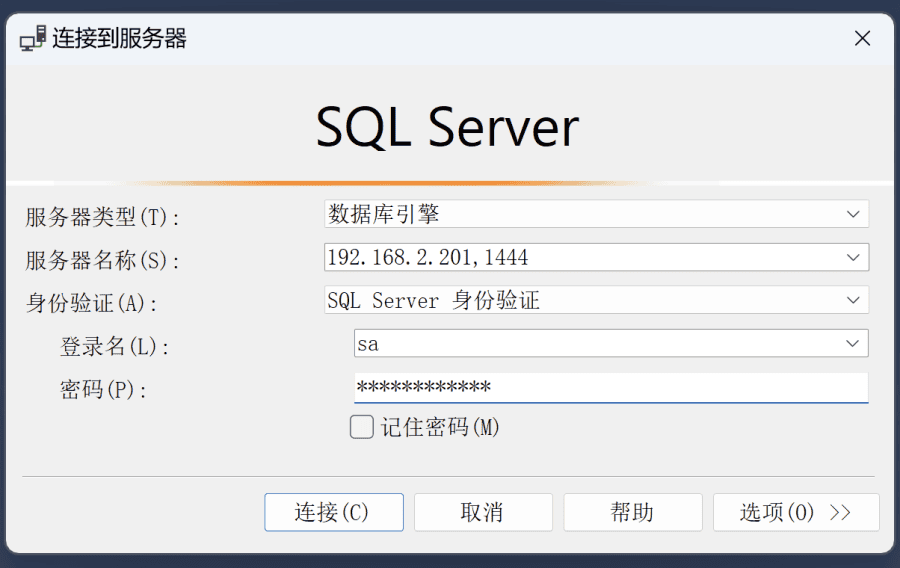Screen dimensions: 900x568
Task: Open the 服务器类型 dropdown arrow
Action: pos(853,214)
